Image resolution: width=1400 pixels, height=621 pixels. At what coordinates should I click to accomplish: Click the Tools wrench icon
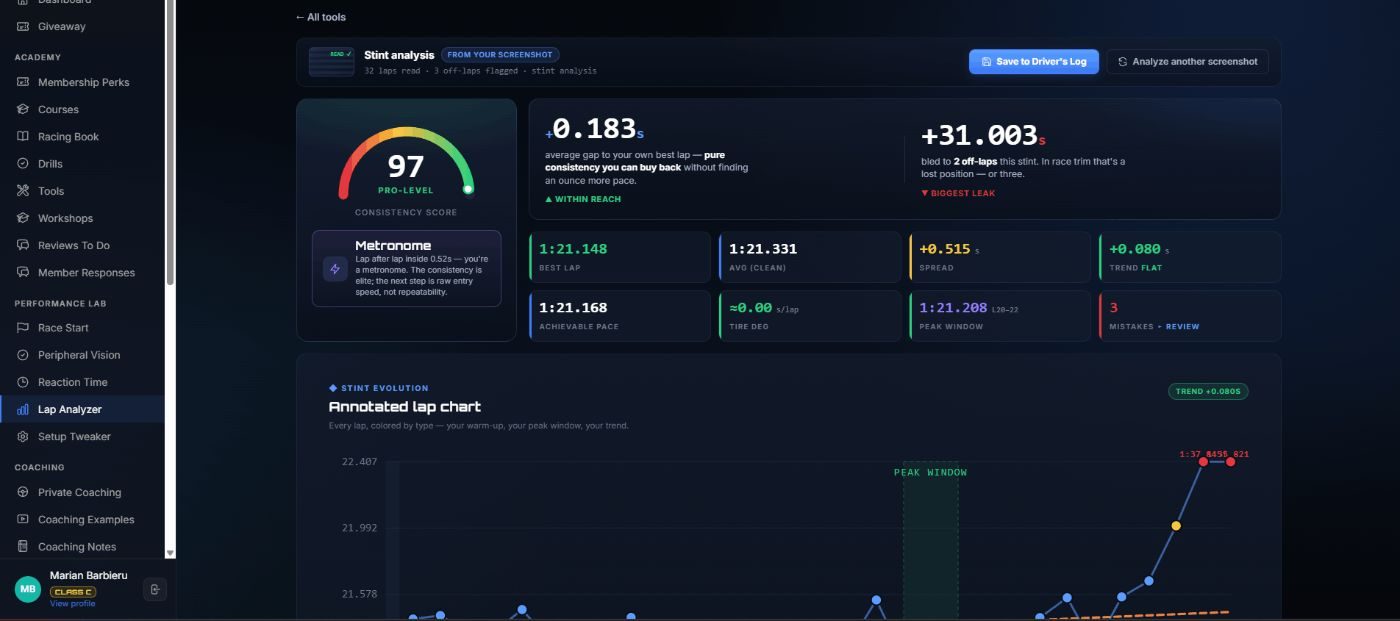[23, 191]
